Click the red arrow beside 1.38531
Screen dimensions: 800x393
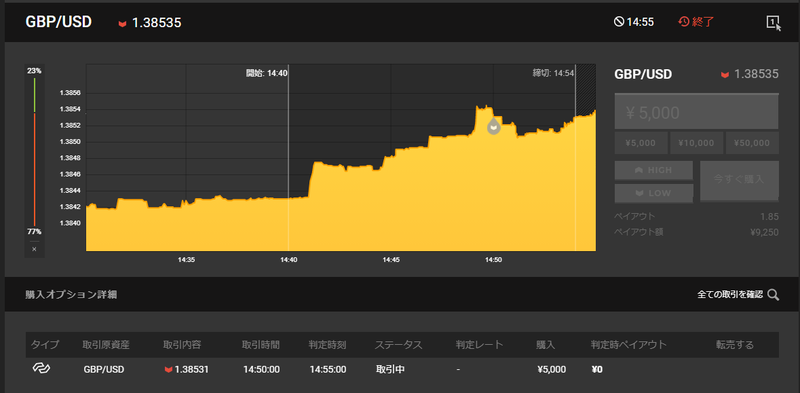click(x=168, y=370)
